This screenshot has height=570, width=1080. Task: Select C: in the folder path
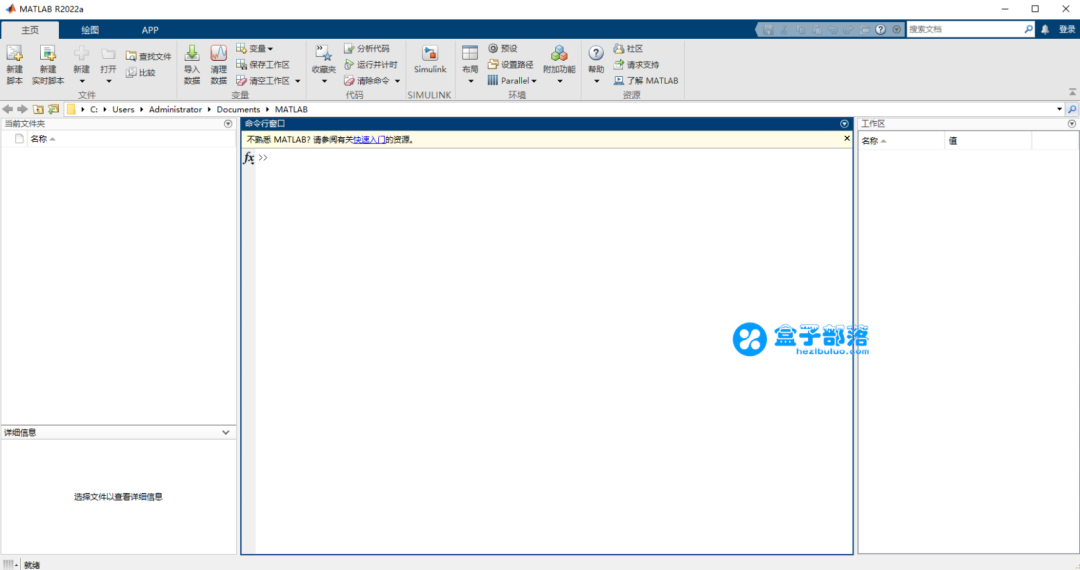coord(94,109)
